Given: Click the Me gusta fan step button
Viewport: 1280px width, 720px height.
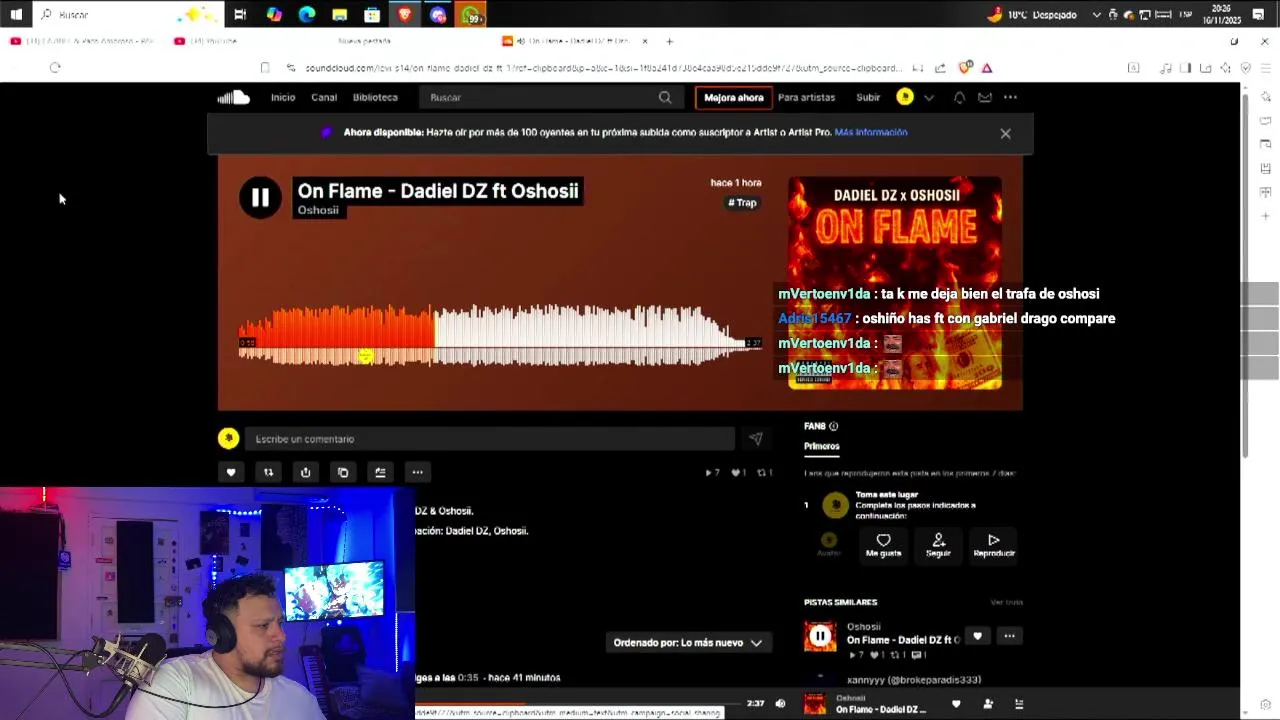Looking at the screenshot, I should tap(883, 545).
